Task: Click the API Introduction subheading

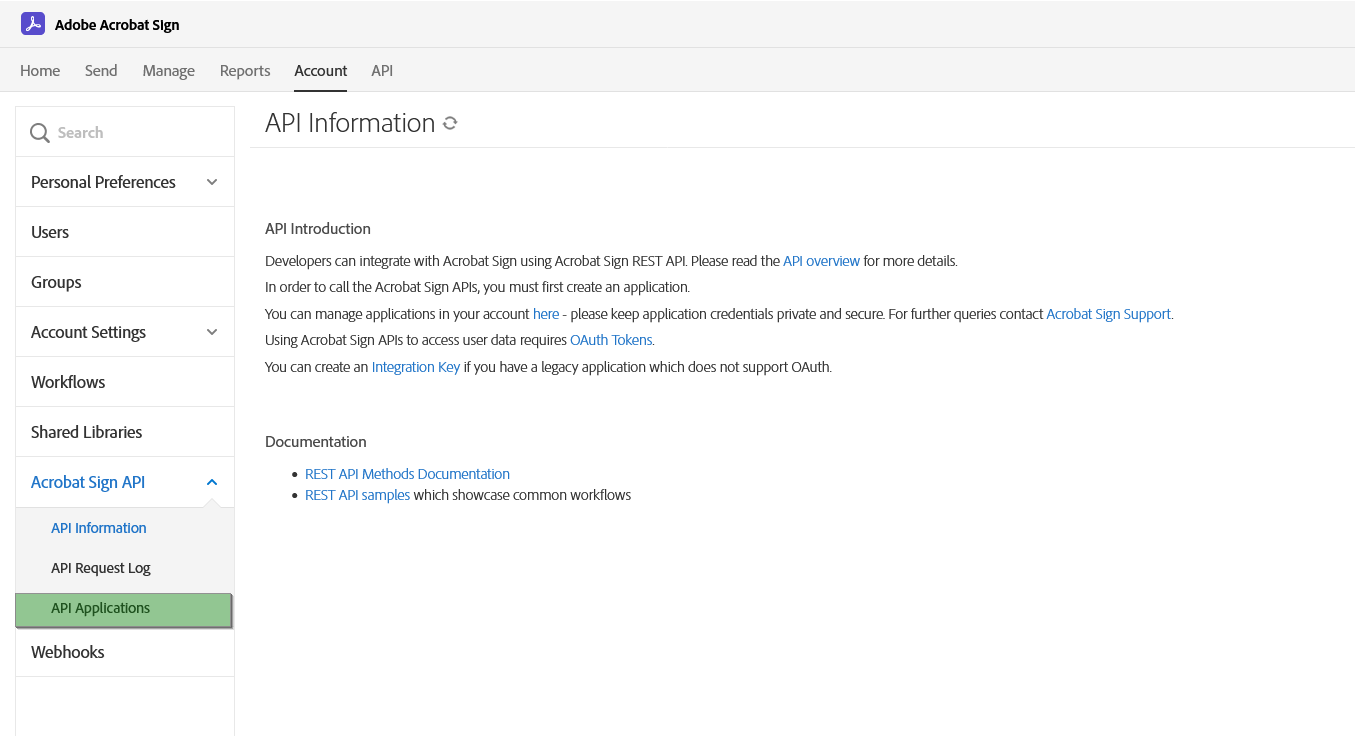Action: [x=318, y=229]
